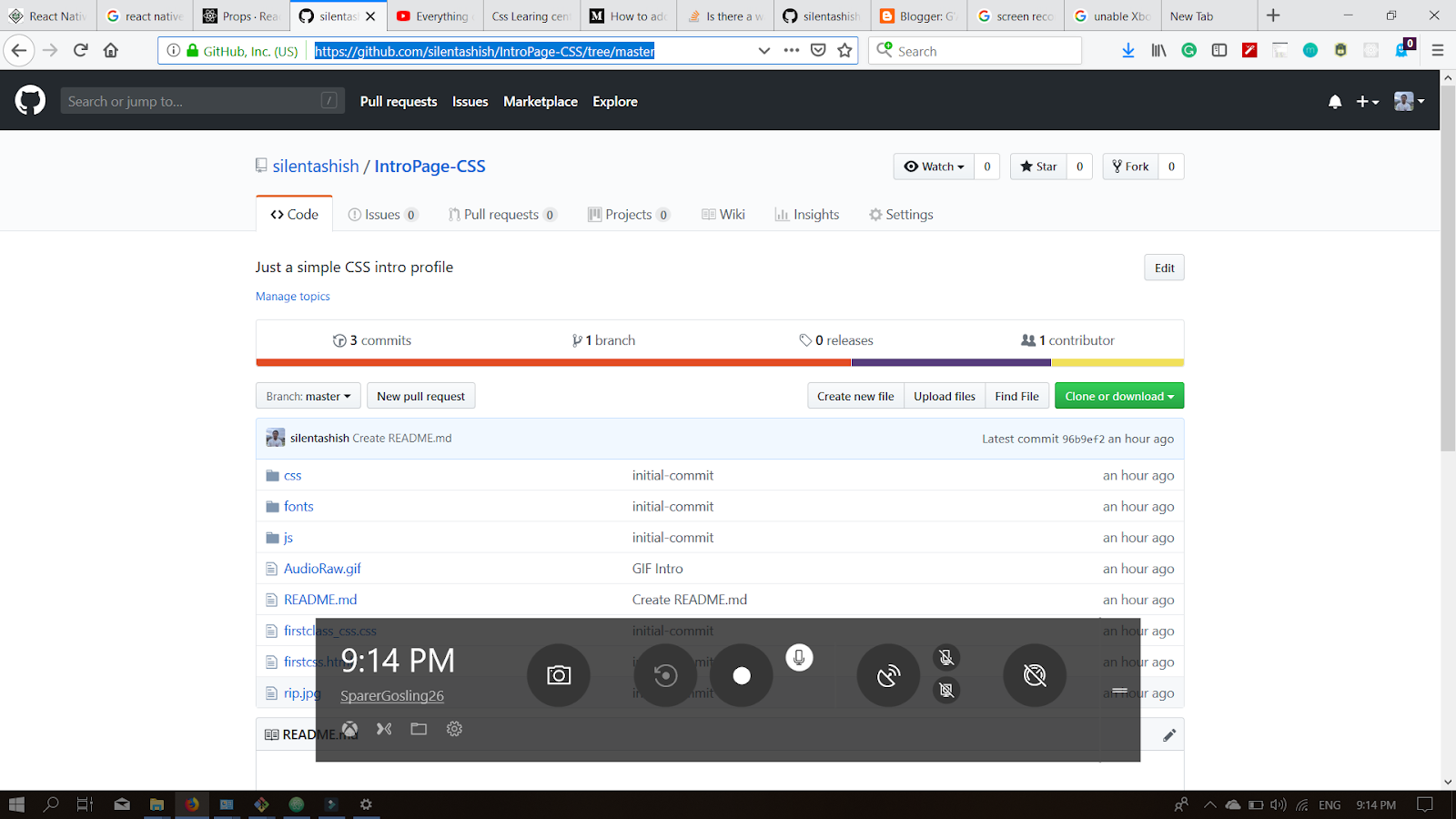Image resolution: width=1456 pixels, height=819 pixels.
Task: Open Marketplace from the GitHub navigation
Action: pyautogui.click(x=540, y=101)
